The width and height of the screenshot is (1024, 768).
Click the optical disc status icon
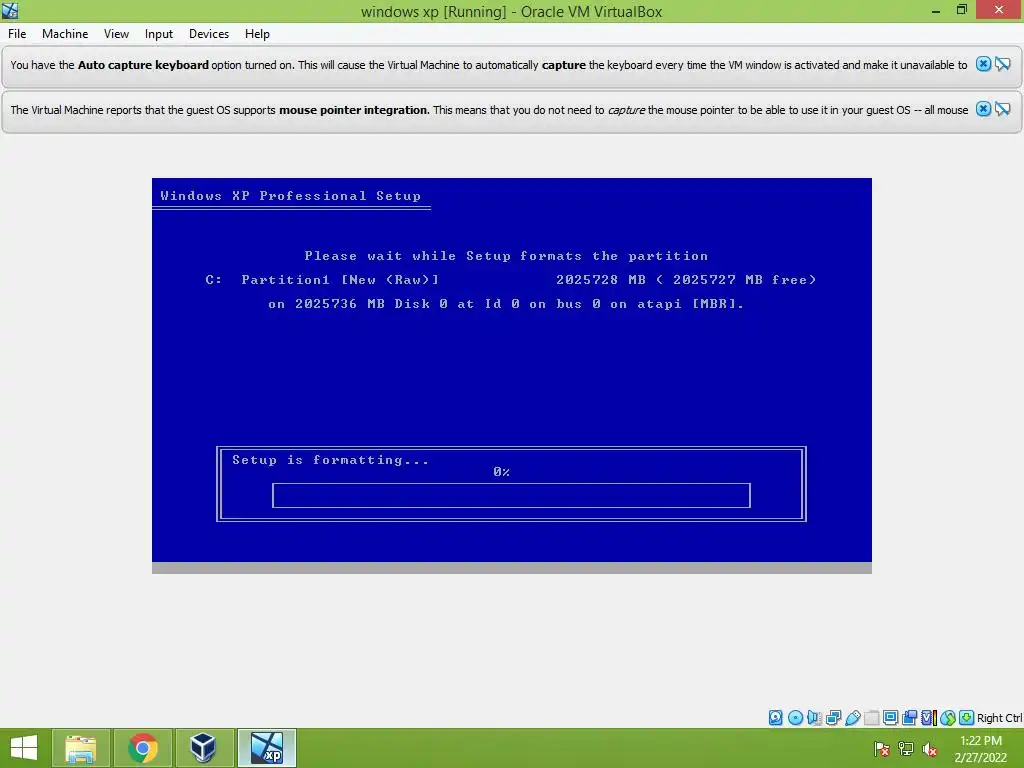point(795,718)
